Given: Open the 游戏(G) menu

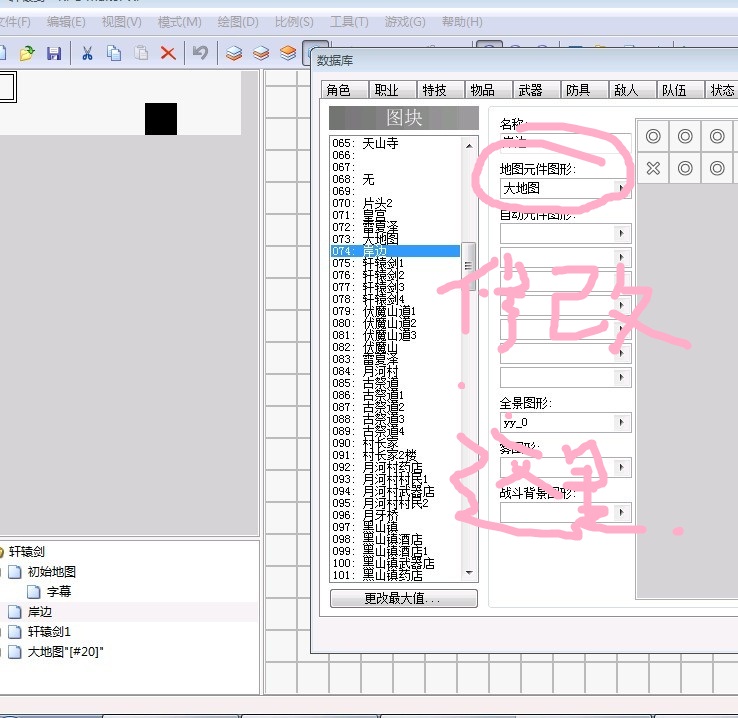Looking at the screenshot, I should [x=405, y=22].
